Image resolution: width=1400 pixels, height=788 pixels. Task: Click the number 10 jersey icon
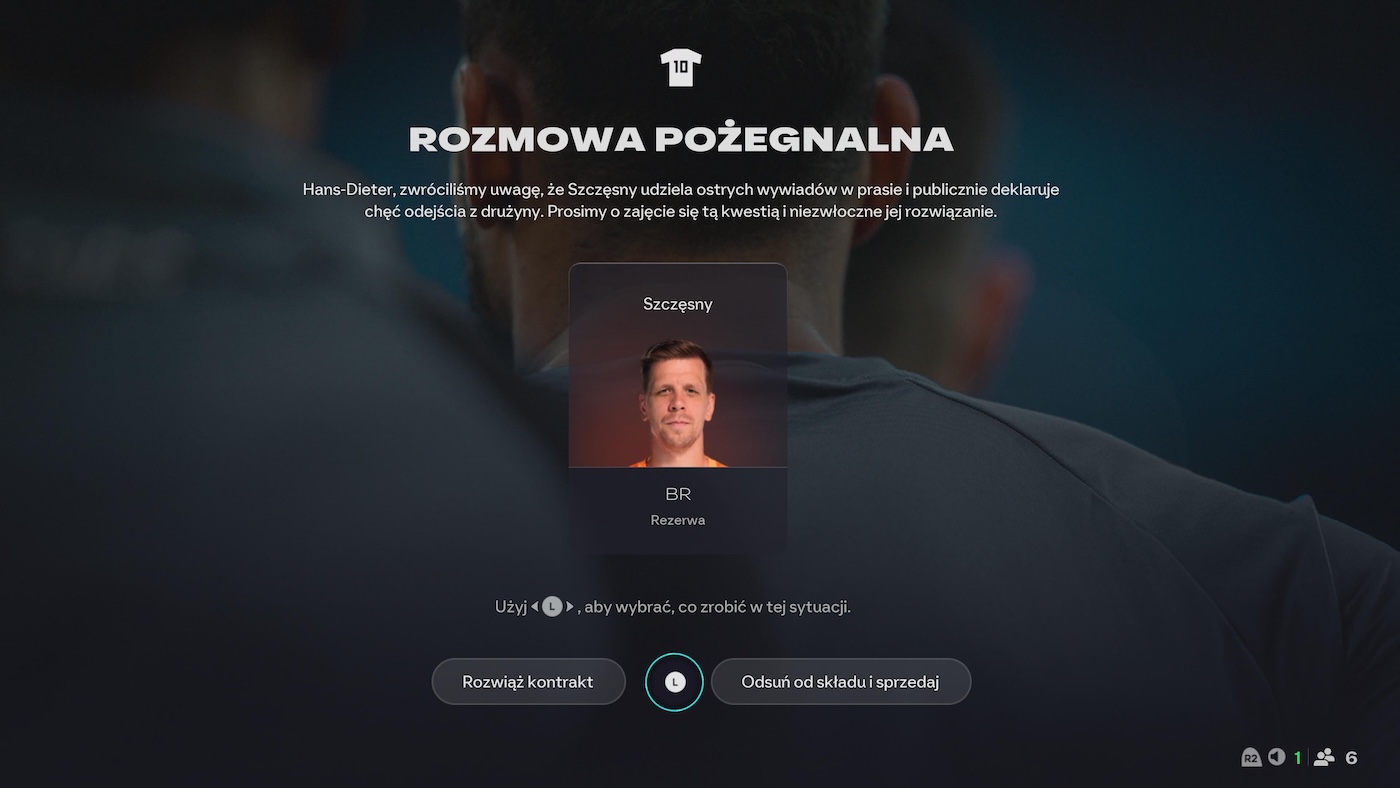[681, 68]
